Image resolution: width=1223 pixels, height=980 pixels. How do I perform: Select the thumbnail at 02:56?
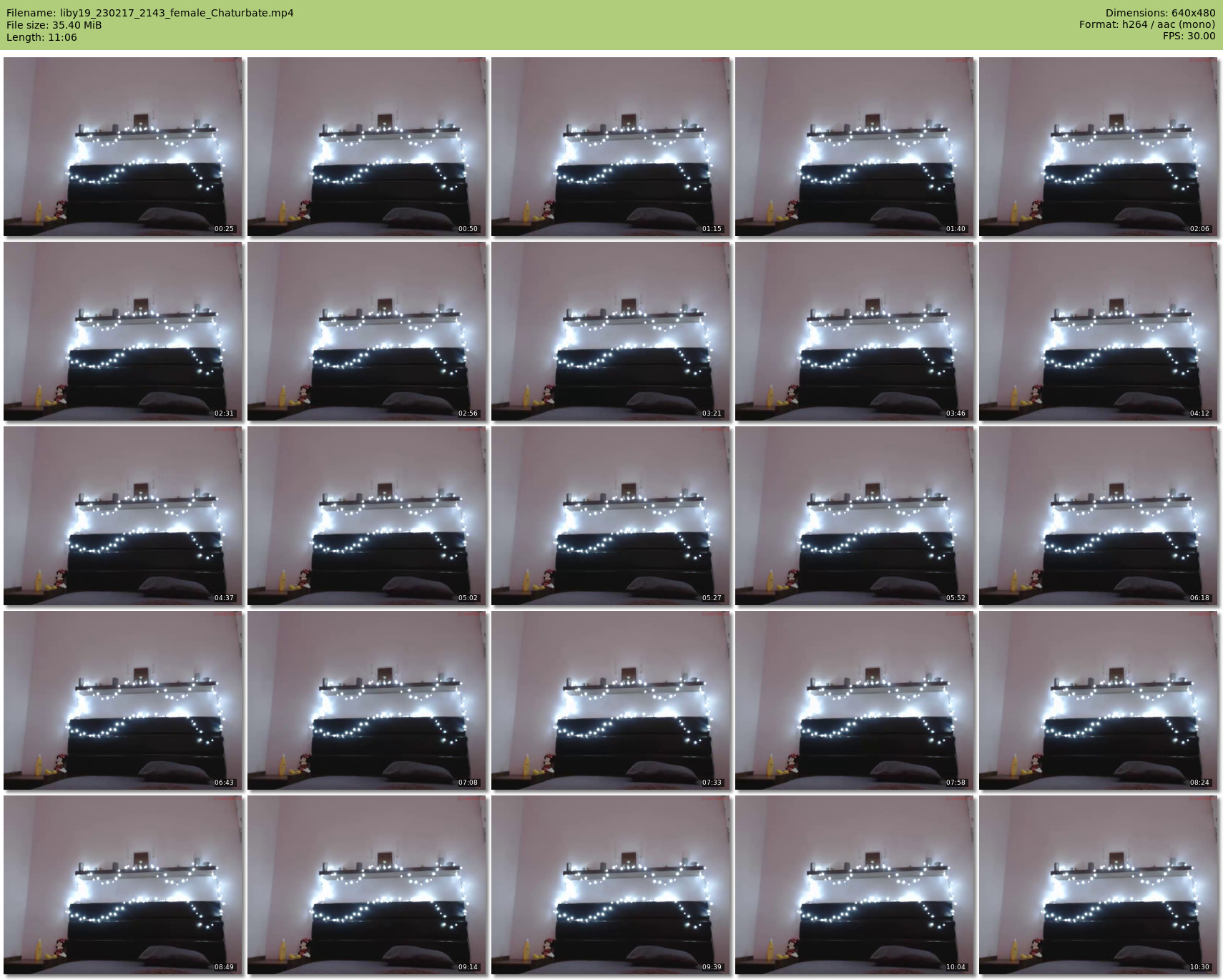[366, 331]
